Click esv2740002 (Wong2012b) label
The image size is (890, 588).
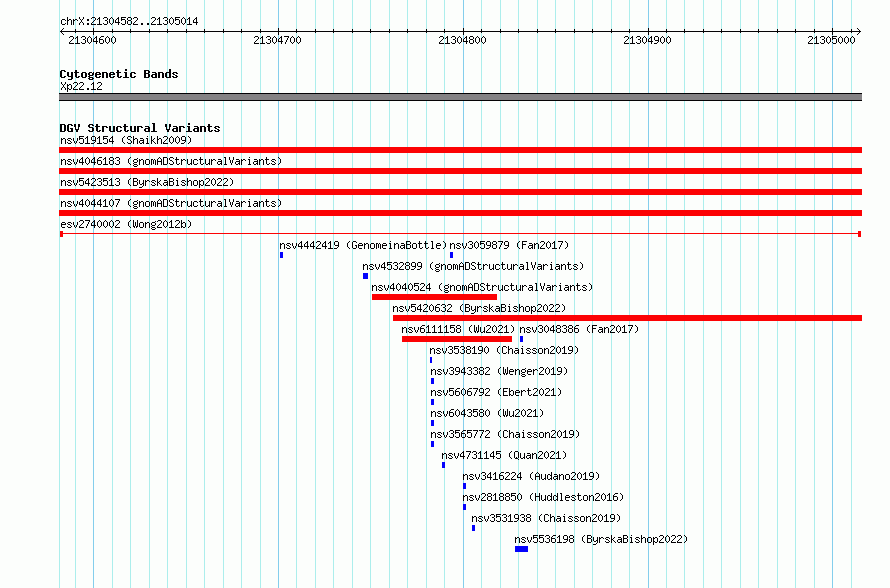(x=126, y=224)
